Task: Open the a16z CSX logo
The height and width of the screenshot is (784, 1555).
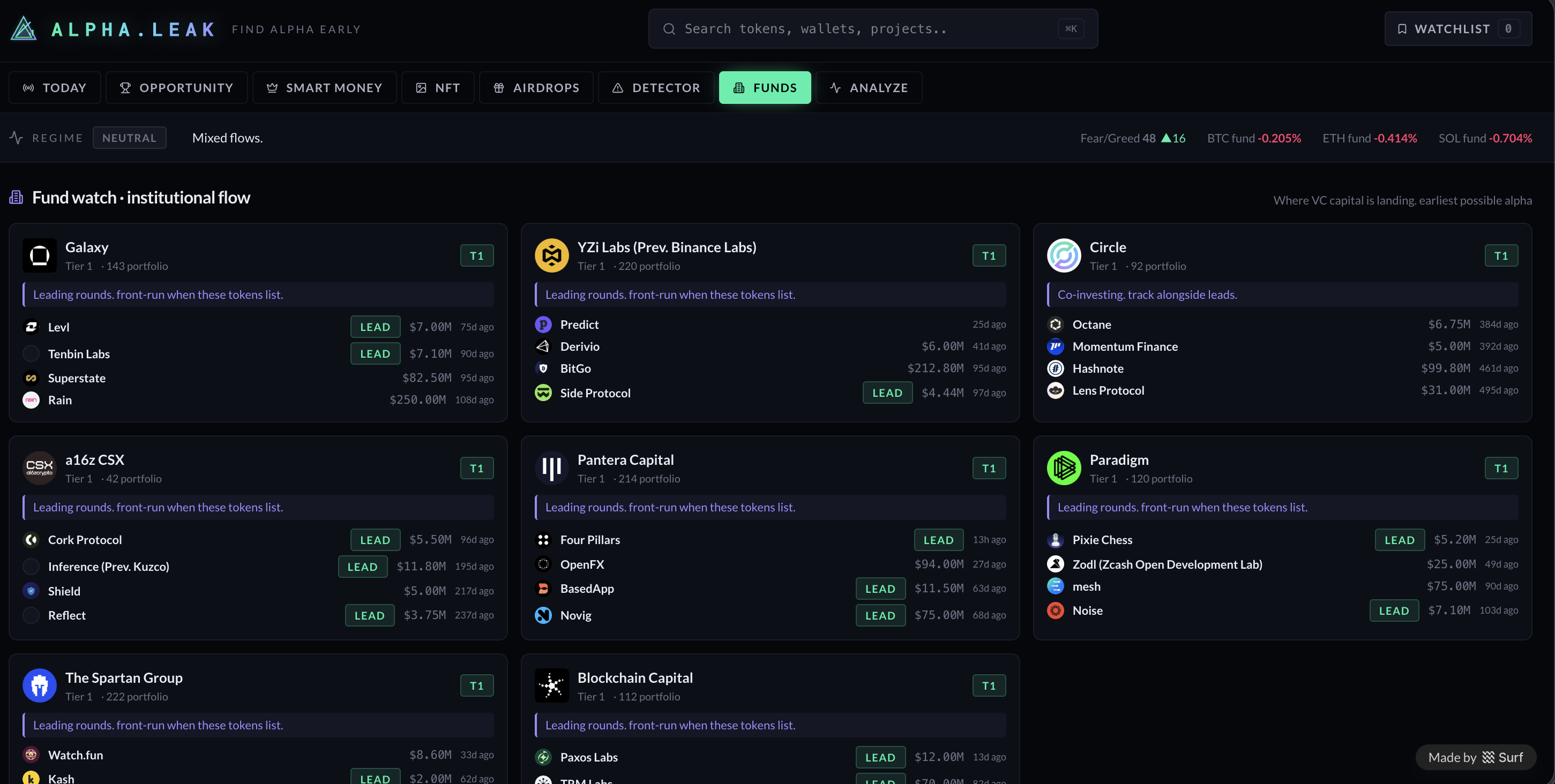Action: pyautogui.click(x=39, y=468)
